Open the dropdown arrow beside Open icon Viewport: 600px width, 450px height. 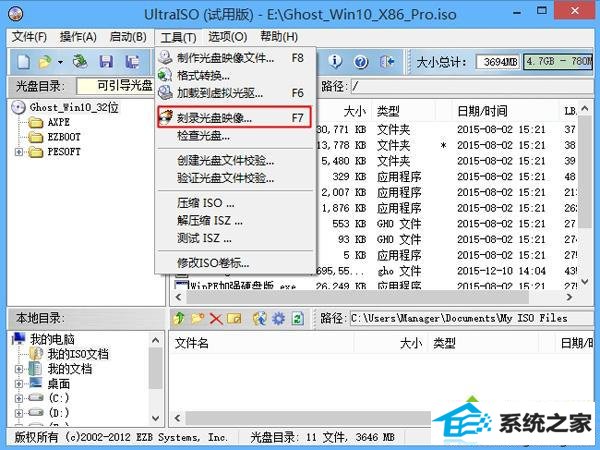(x=60, y=62)
